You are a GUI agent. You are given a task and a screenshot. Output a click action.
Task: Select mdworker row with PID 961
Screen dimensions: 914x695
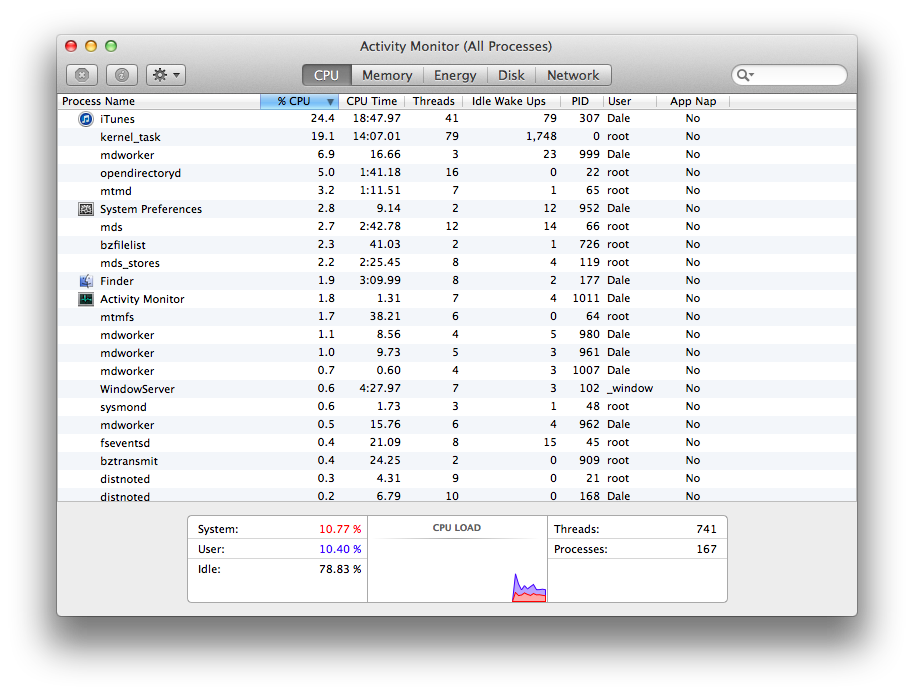(x=457, y=353)
